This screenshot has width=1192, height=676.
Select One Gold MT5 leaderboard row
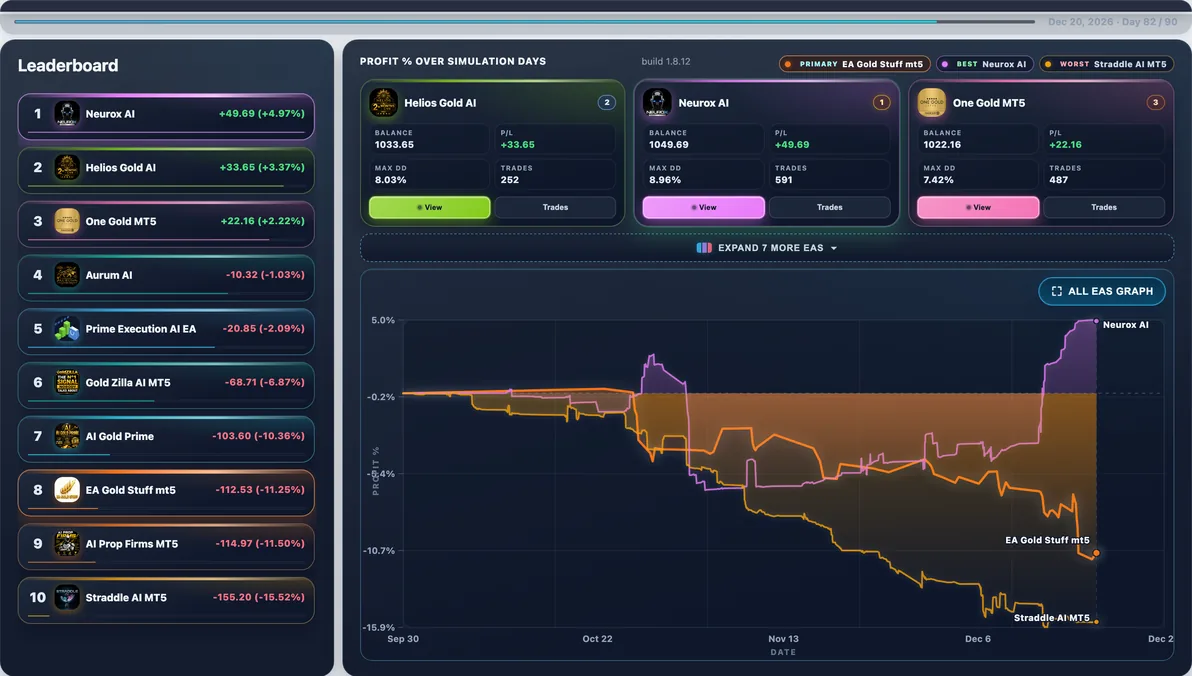166,224
